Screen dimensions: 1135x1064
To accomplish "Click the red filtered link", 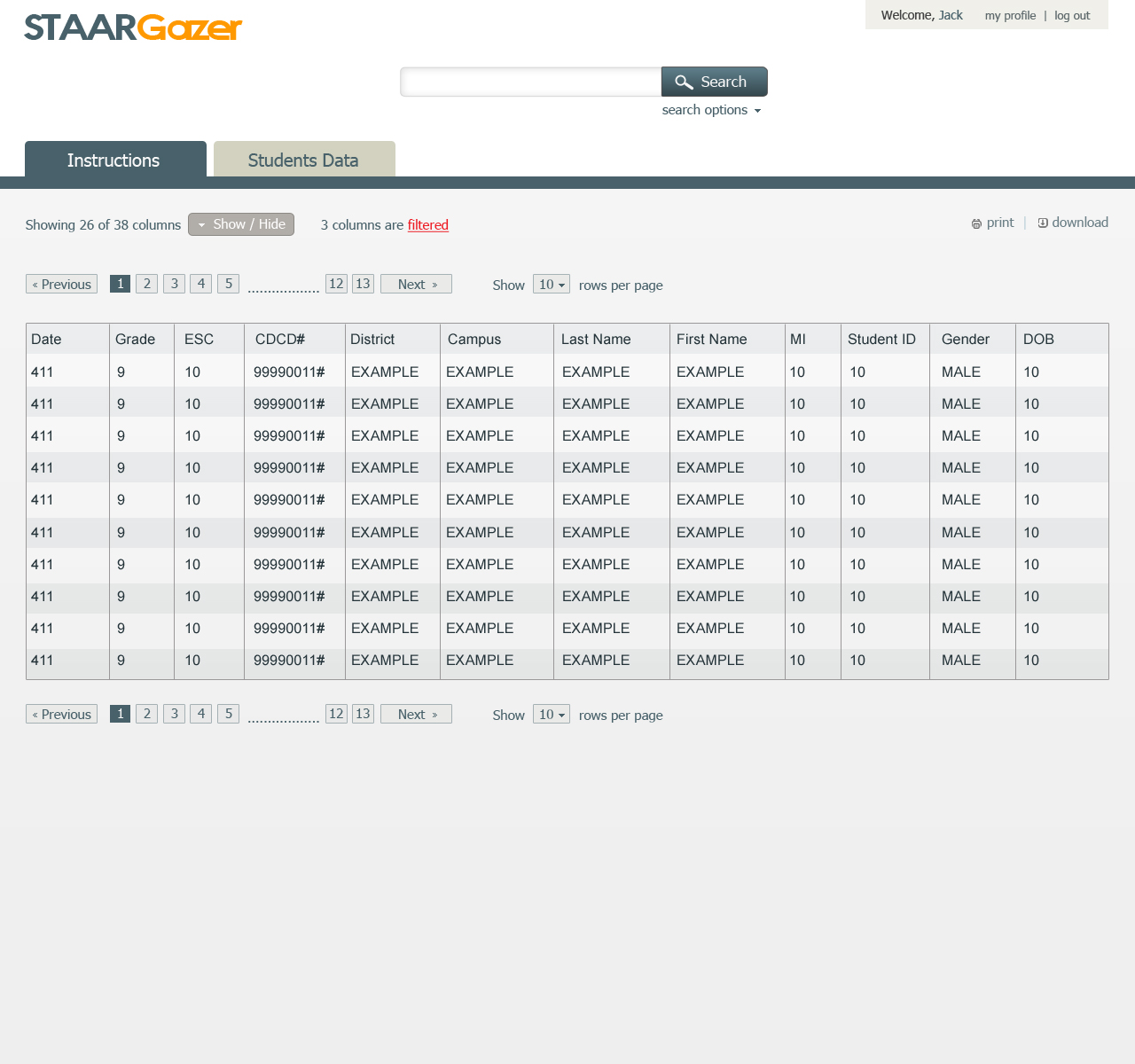I will [x=428, y=225].
